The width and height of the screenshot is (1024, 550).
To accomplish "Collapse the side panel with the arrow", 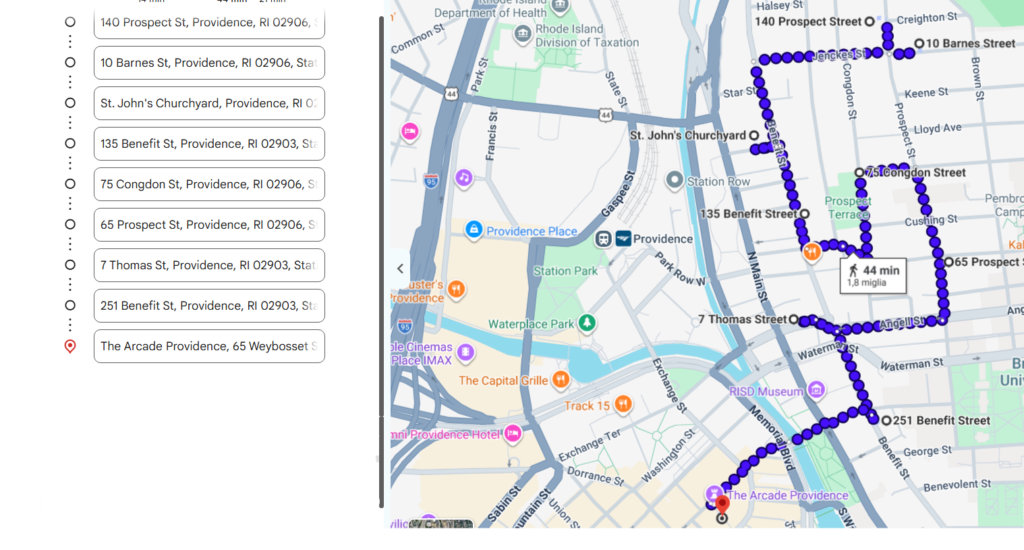I will pos(400,268).
